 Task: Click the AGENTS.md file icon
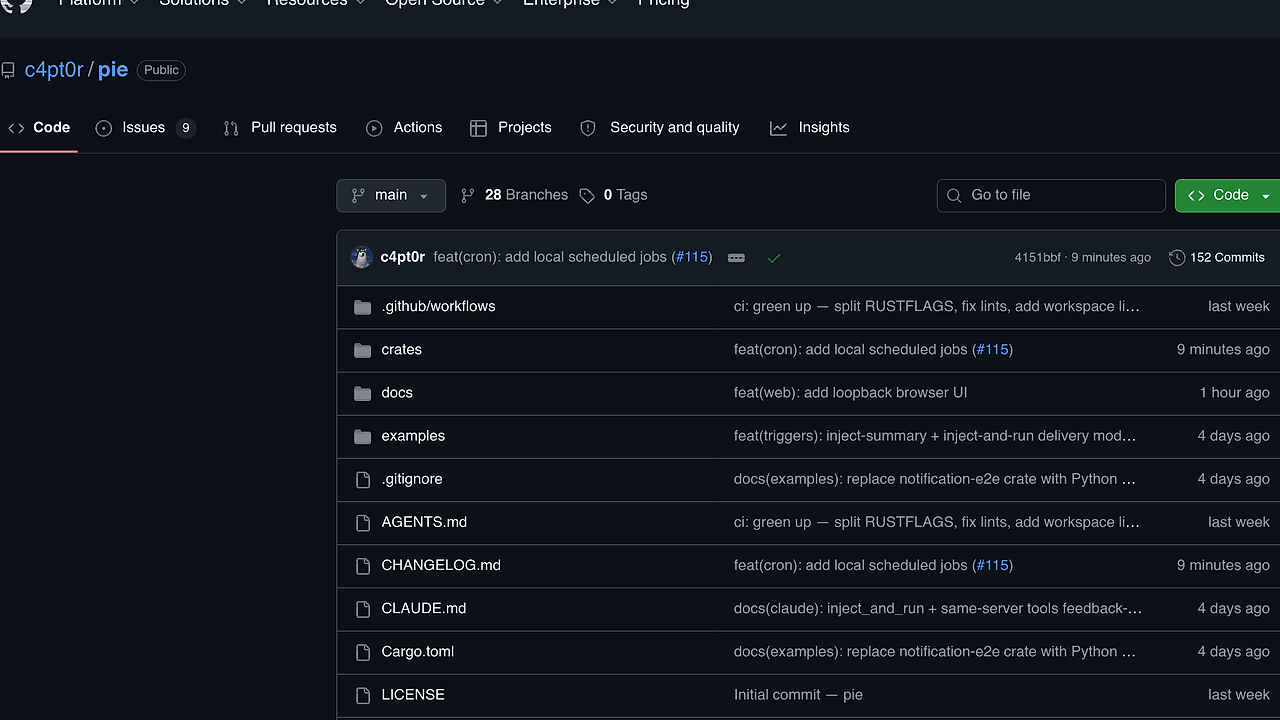pyautogui.click(x=363, y=523)
